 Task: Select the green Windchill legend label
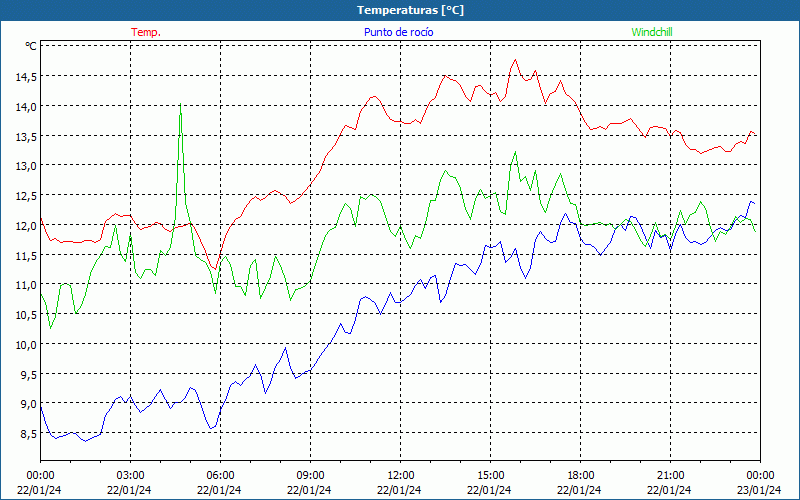tap(652, 32)
